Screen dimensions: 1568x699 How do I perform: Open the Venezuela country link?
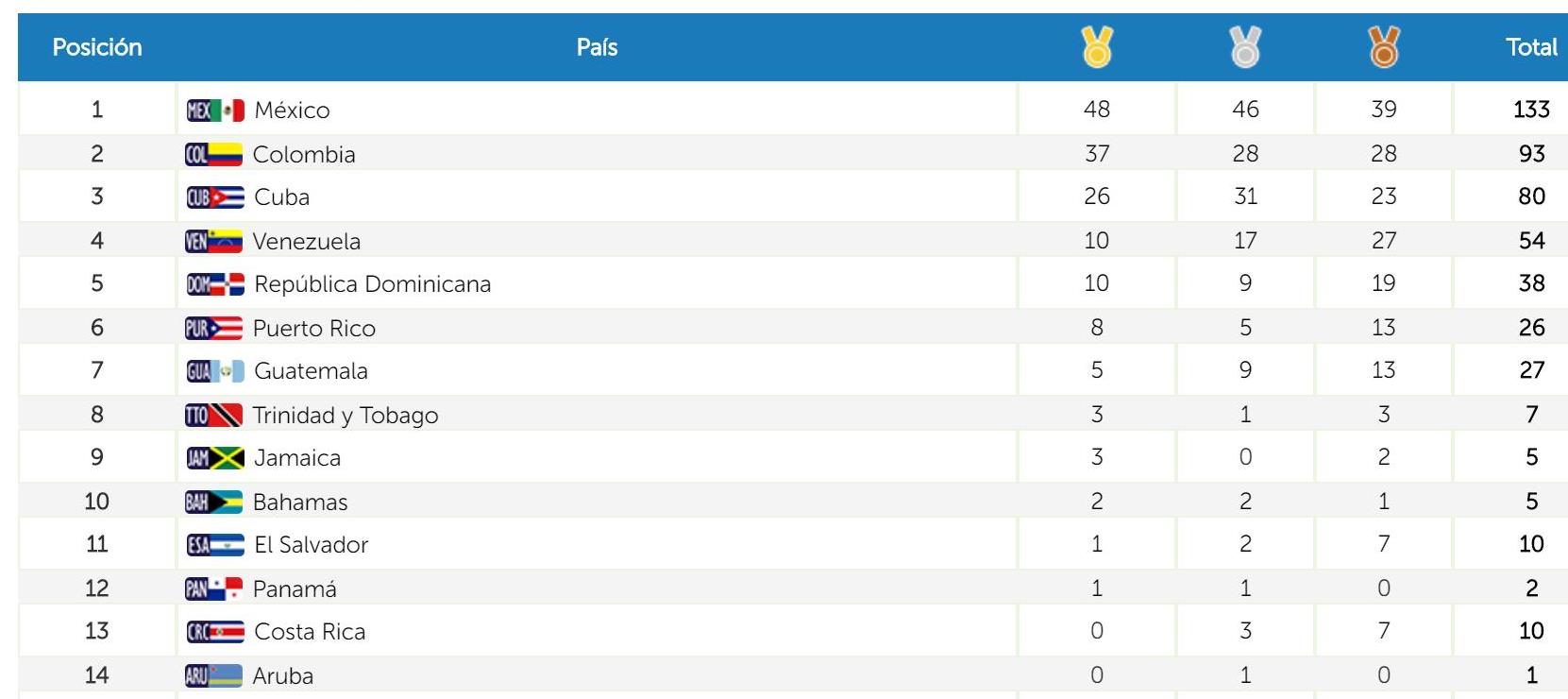(x=307, y=242)
